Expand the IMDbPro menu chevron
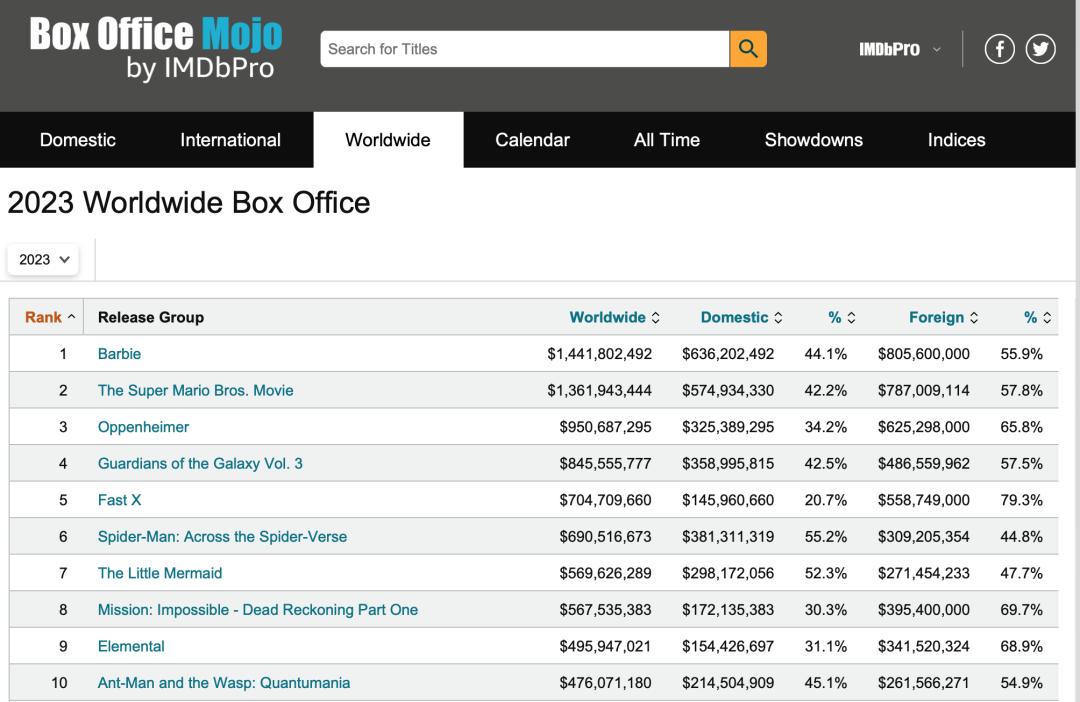Image resolution: width=1080 pixels, height=702 pixels. pos(937,50)
